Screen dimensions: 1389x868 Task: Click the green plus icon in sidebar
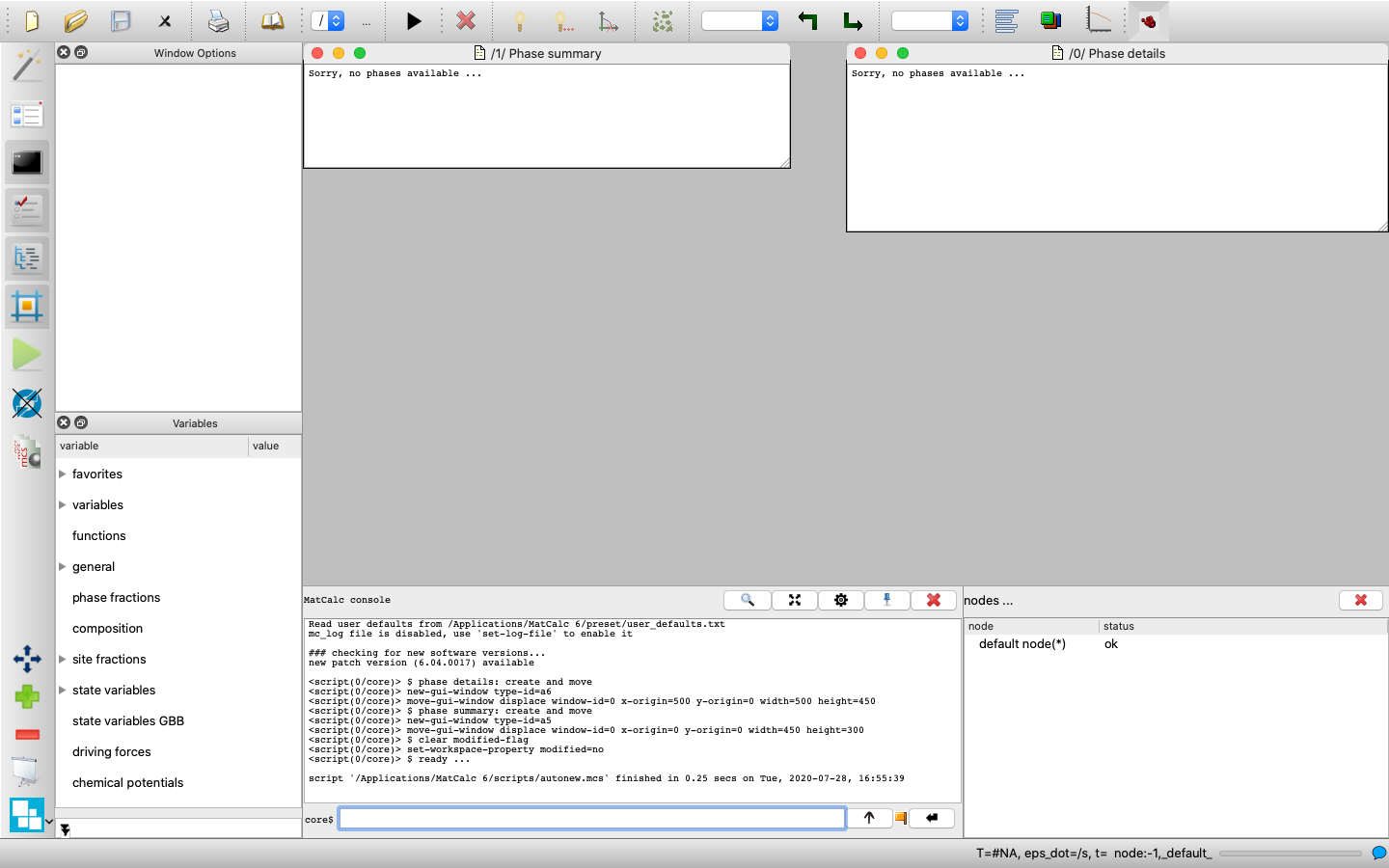tap(27, 696)
